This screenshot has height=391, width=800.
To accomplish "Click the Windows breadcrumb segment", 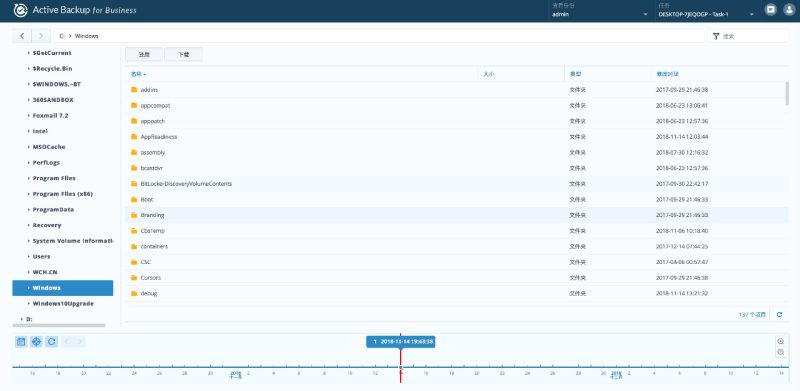I will 87,36.
